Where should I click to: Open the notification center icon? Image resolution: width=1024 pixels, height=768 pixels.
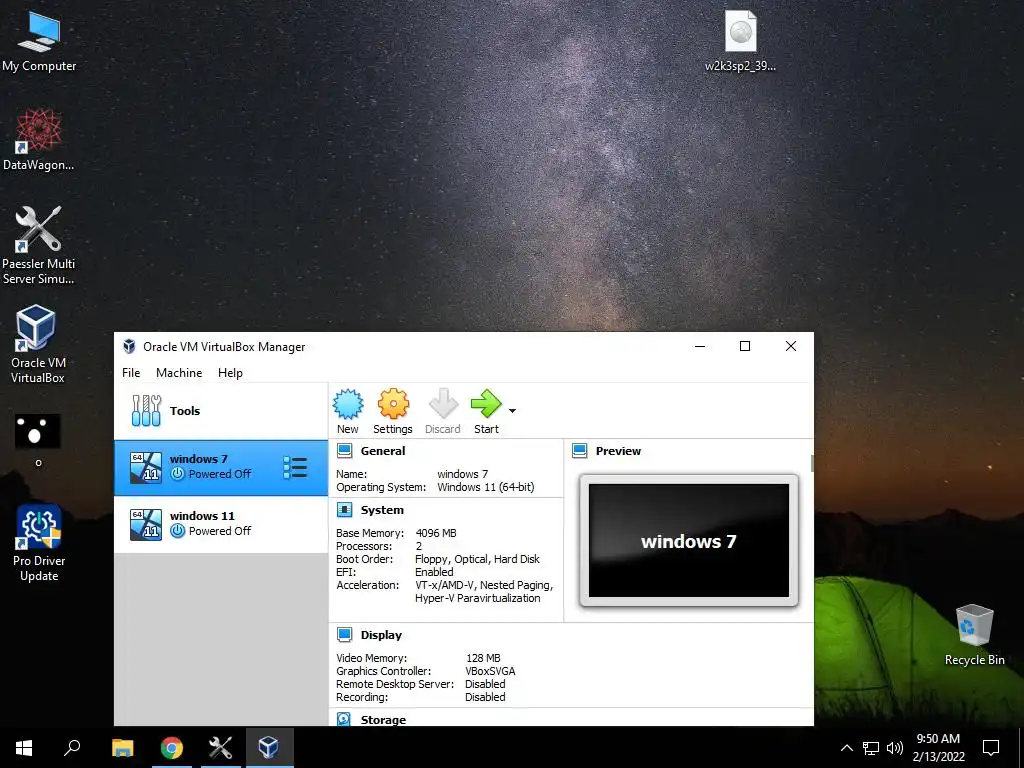coord(991,748)
